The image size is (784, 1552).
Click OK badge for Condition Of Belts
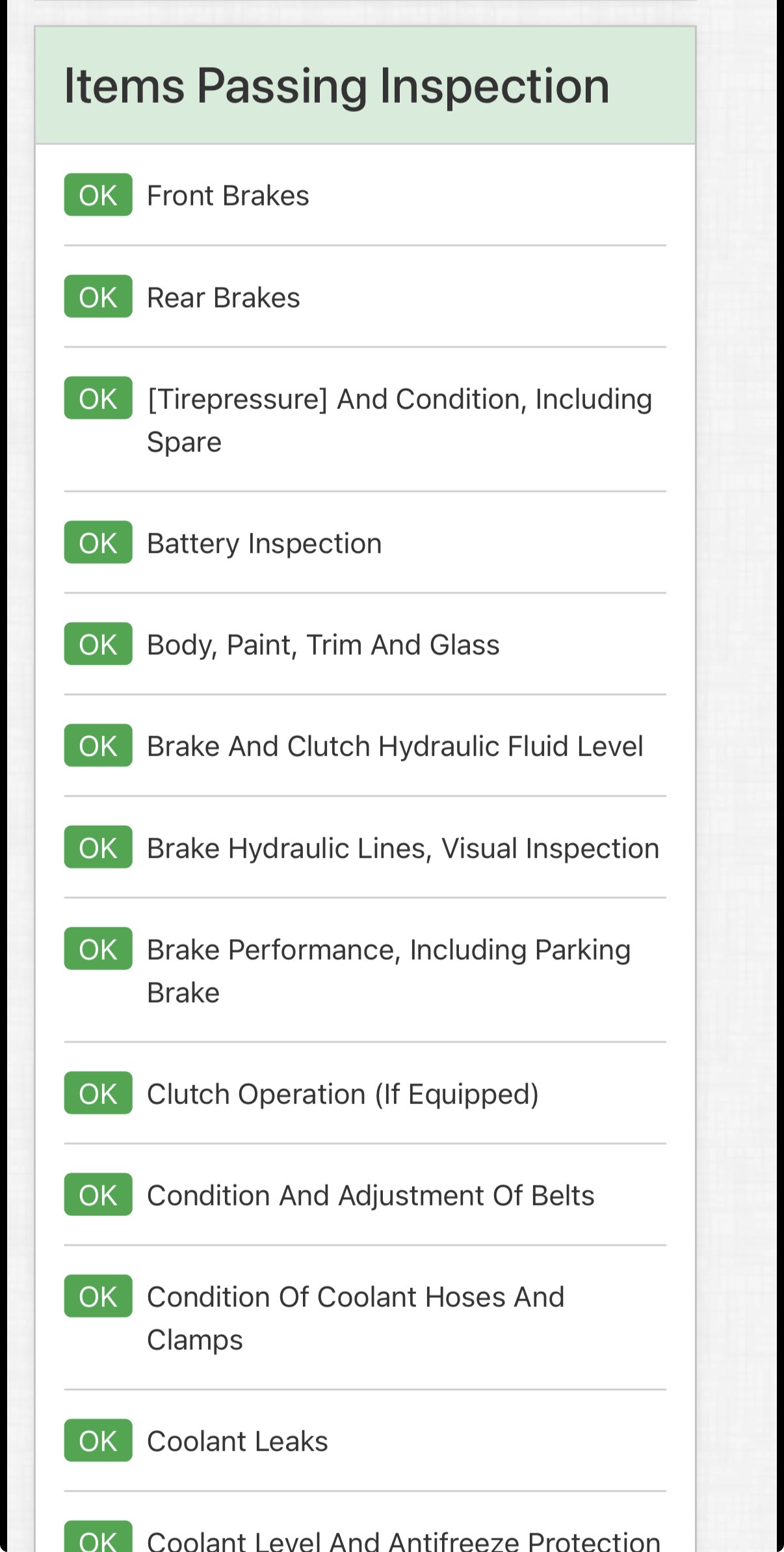click(x=98, y=1195)
